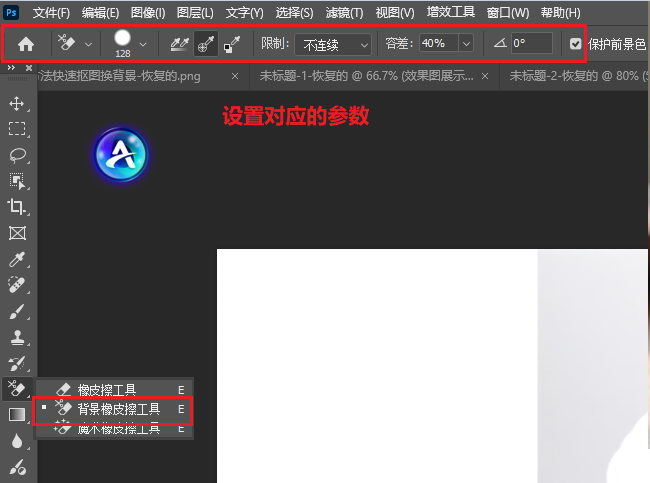
Task: Choose 橡皮擦工具 from the flyout
Action: click(x=114, y=390)
